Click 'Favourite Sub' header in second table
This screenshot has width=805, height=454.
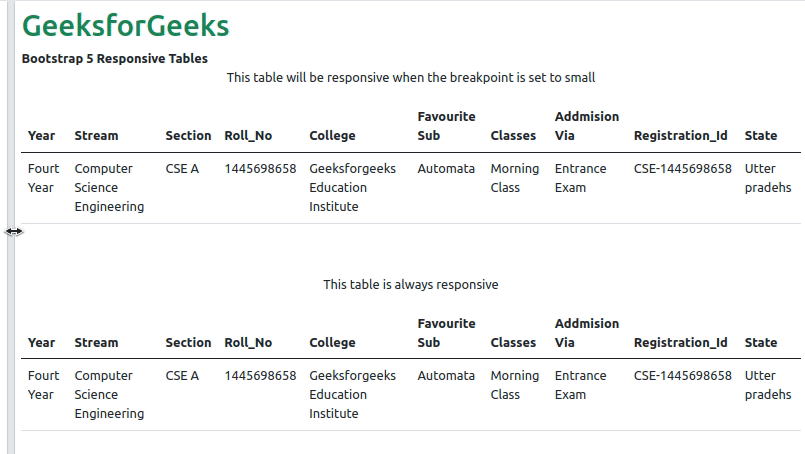tap(446, 333)
